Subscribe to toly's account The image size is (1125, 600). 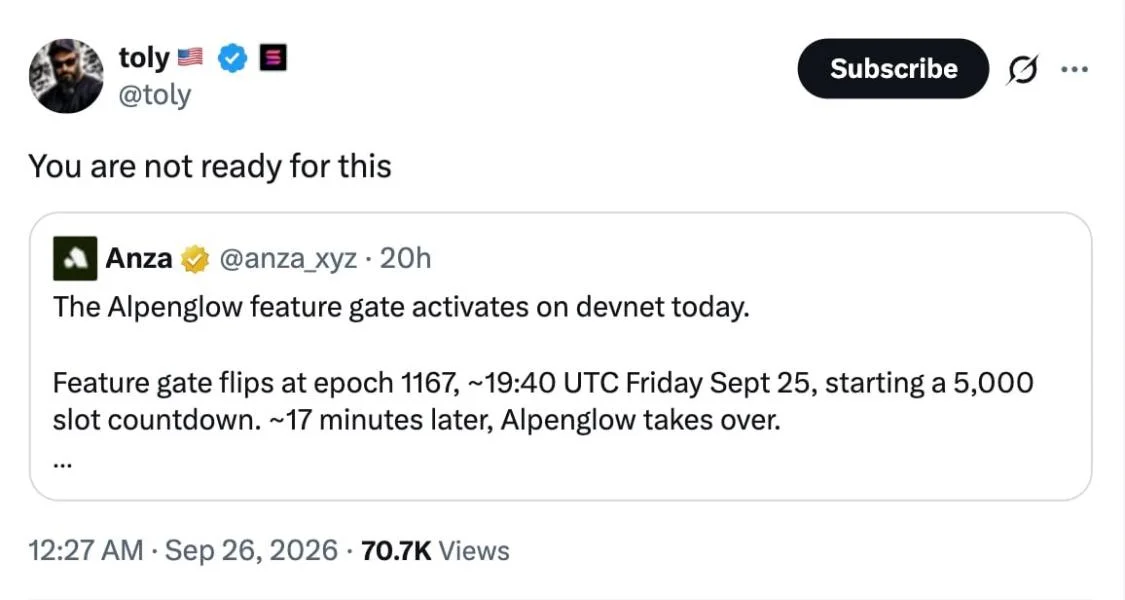tap(893, 68)
